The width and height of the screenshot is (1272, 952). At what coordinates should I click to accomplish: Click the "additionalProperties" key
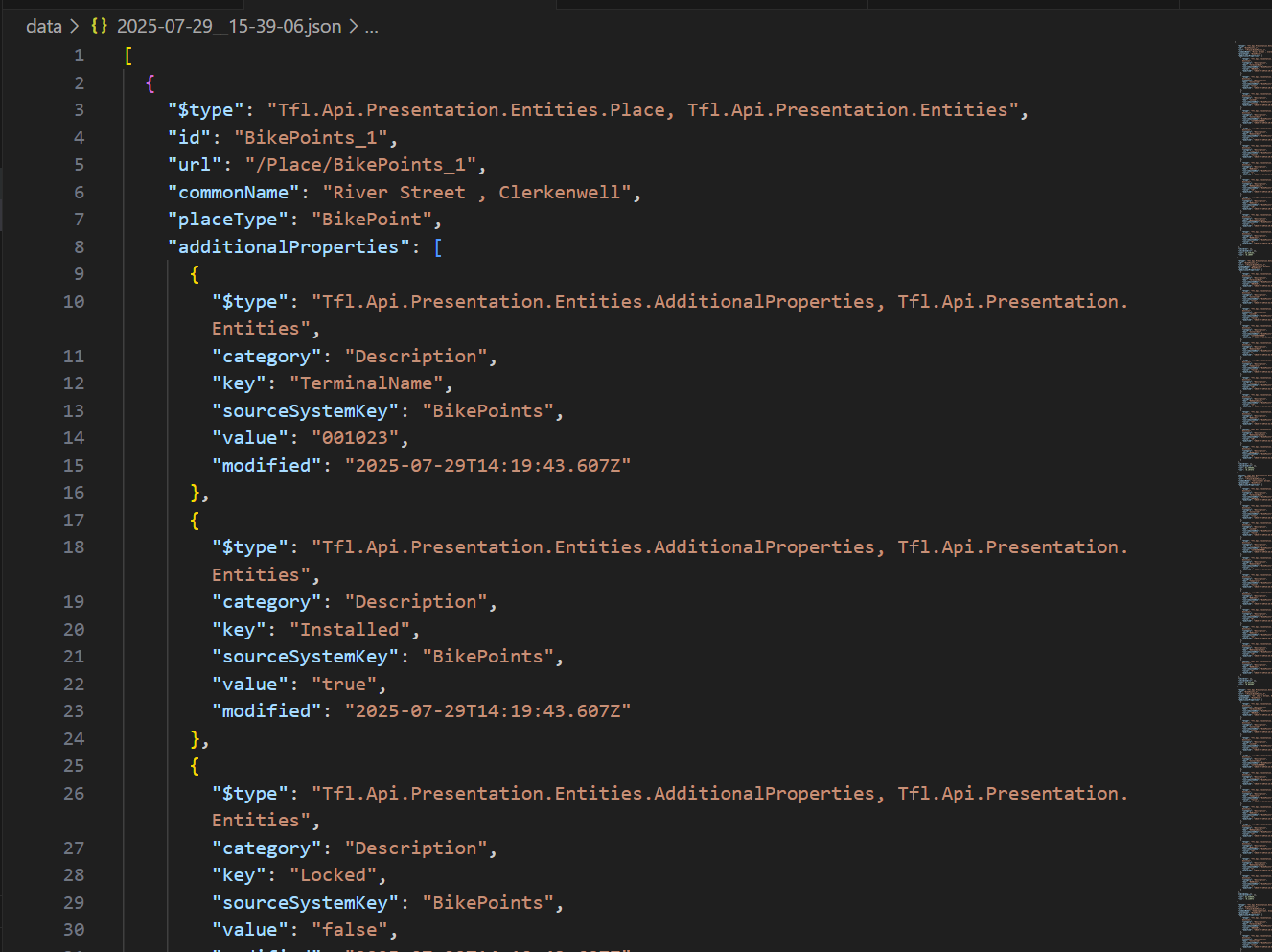click(289, 247)
